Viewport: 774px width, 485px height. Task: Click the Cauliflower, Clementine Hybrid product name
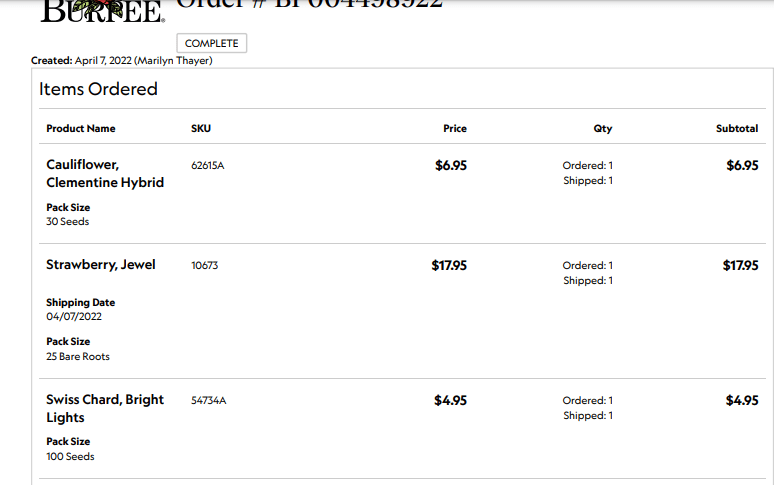pyautogui.click(x=104, y=174)
